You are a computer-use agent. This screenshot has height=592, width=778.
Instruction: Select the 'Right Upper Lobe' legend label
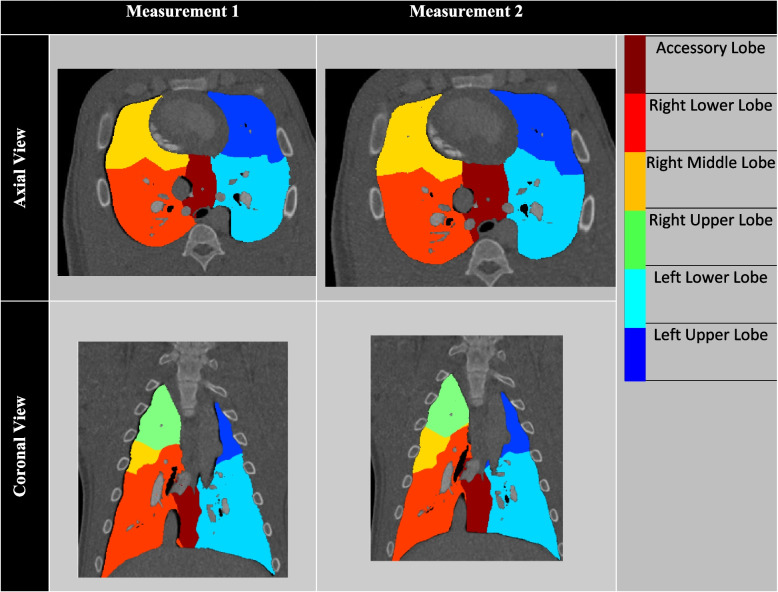tap(710, 220)
